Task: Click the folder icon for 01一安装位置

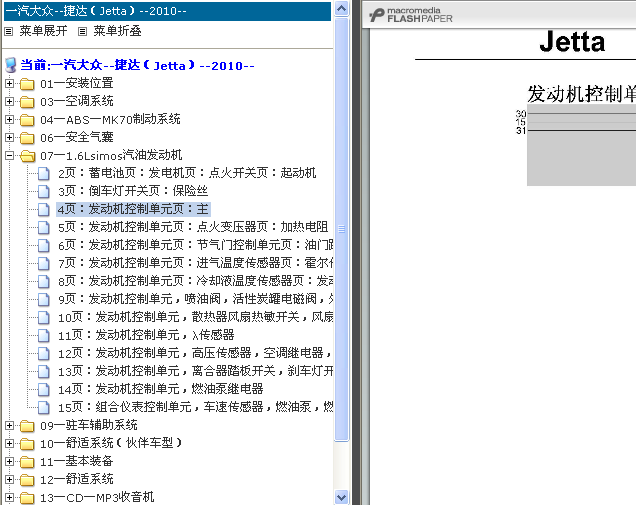Action: tap(27, 84)
